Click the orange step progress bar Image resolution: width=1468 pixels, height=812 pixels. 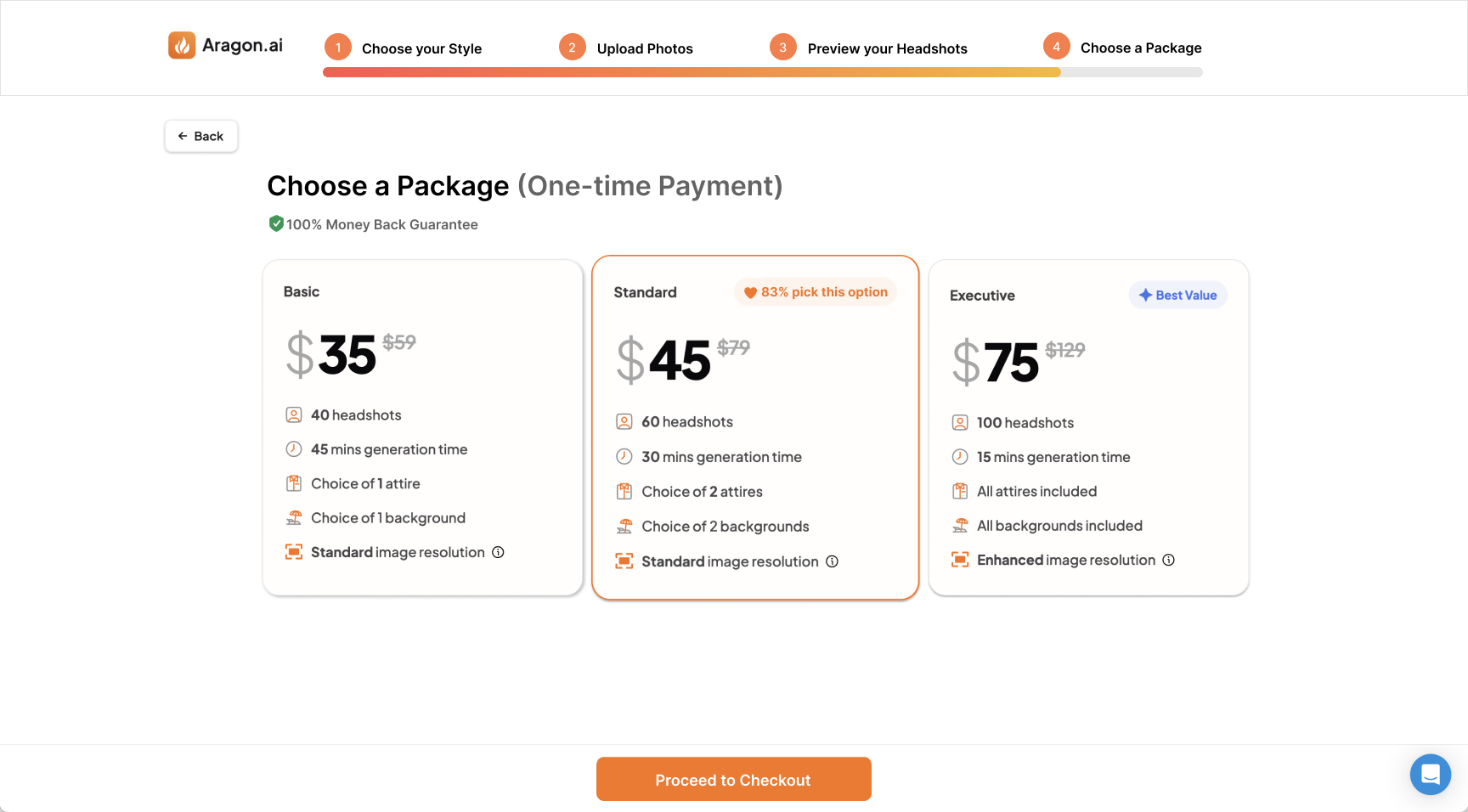(692, 72)
